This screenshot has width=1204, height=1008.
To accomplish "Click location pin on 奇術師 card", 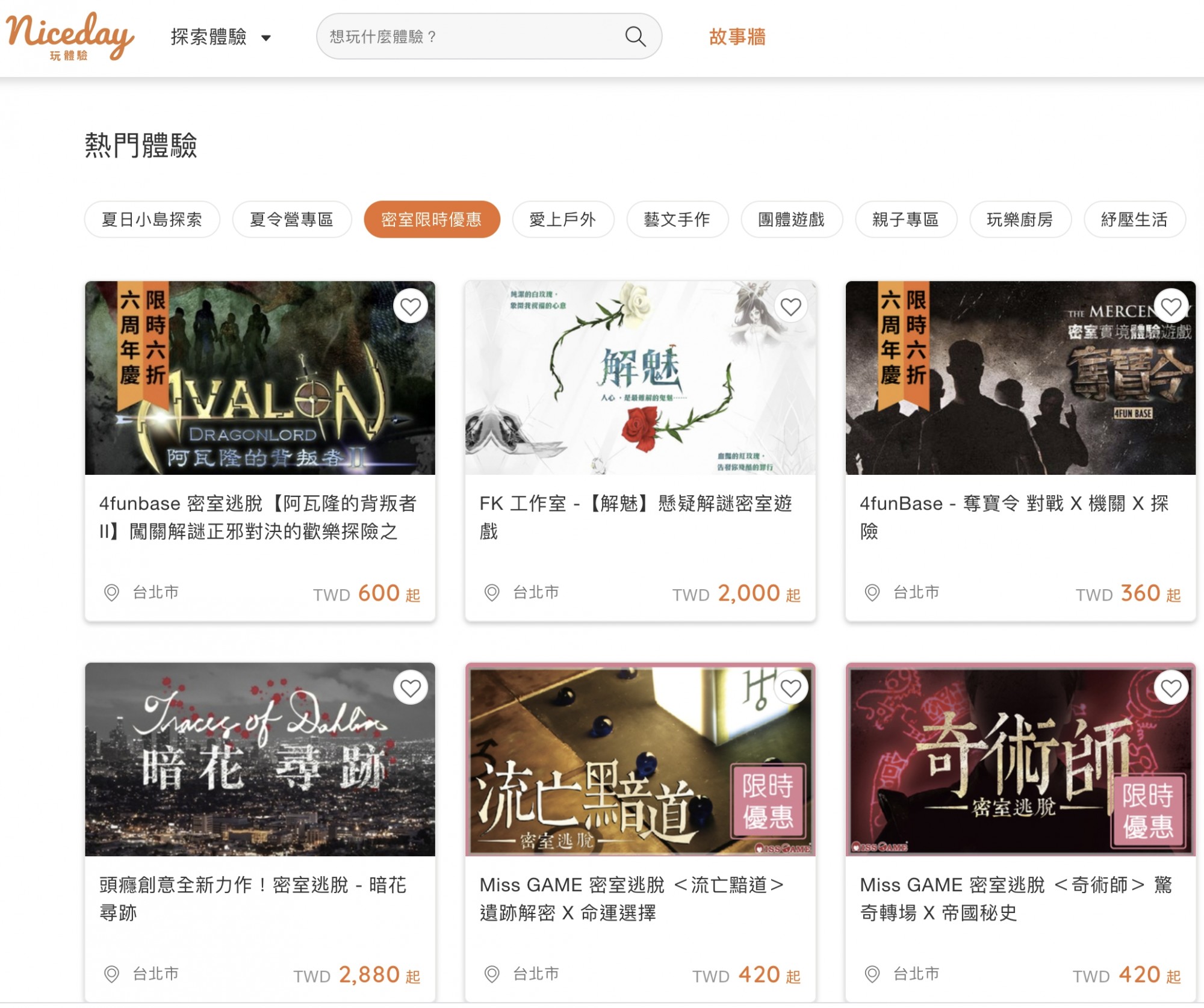I will click(872, 974).
